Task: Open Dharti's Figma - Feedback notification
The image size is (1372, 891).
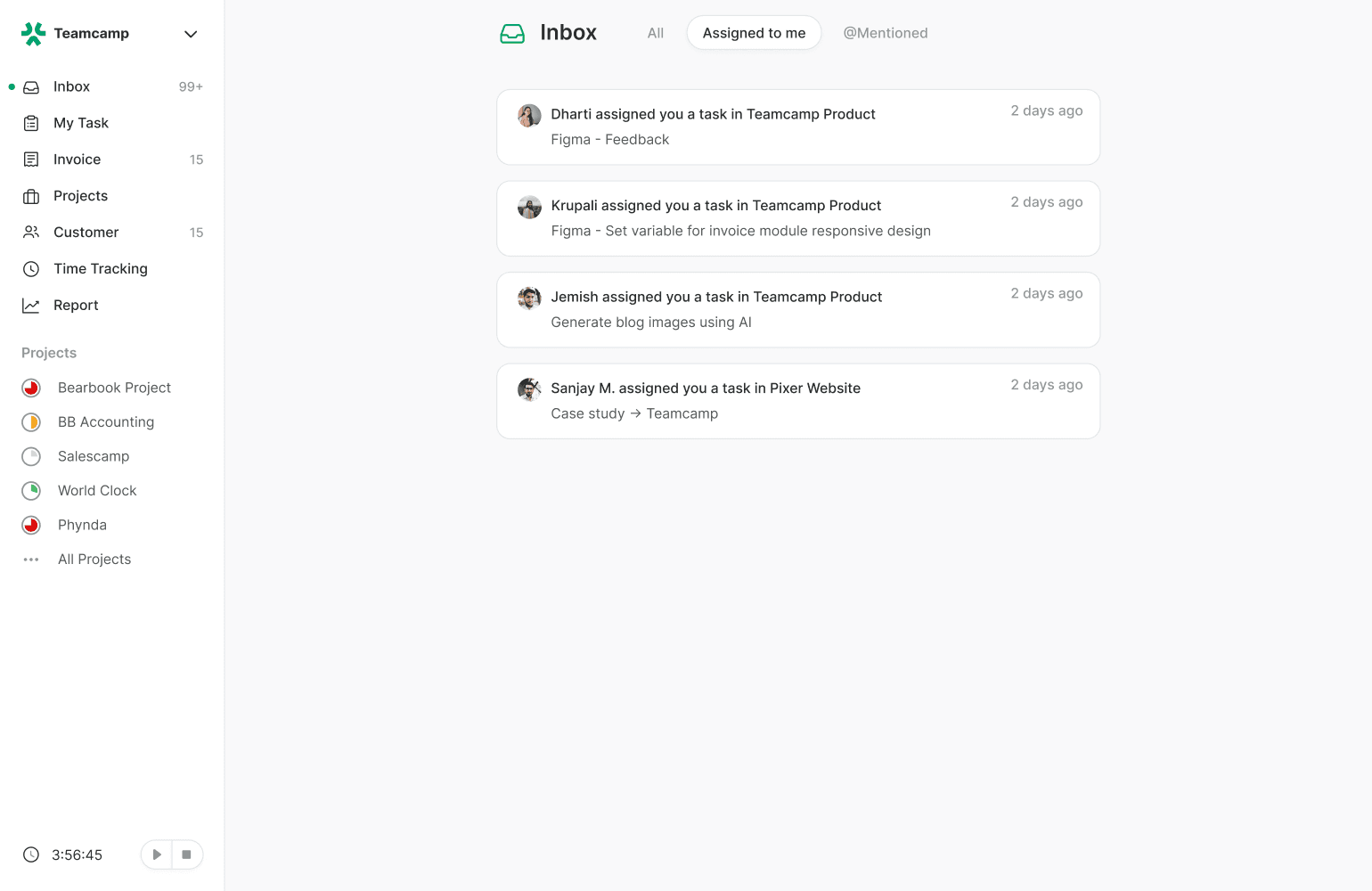Action: [x=797, y=127]
